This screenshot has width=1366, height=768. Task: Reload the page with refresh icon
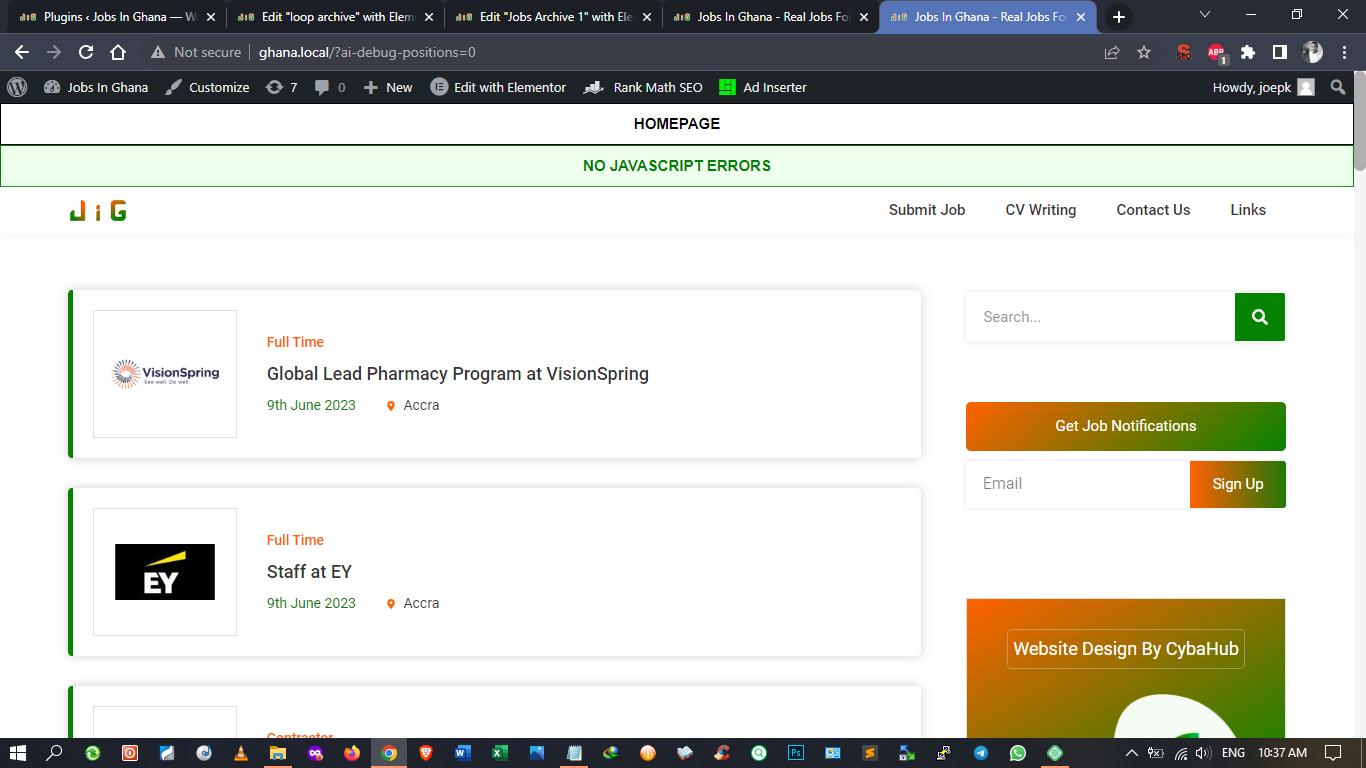[86, 52]
